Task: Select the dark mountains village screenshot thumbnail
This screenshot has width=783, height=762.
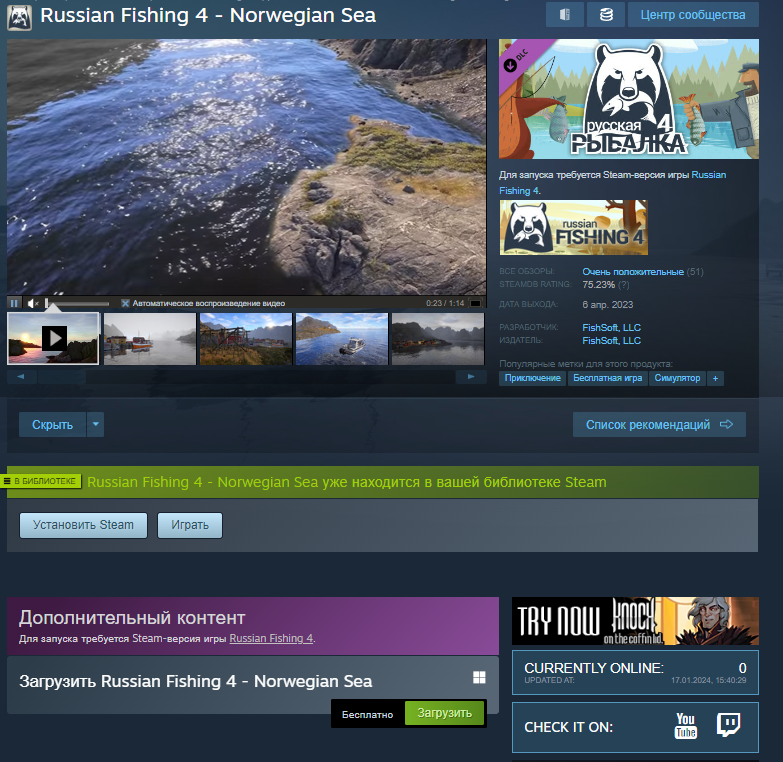Action: point(437,339)
